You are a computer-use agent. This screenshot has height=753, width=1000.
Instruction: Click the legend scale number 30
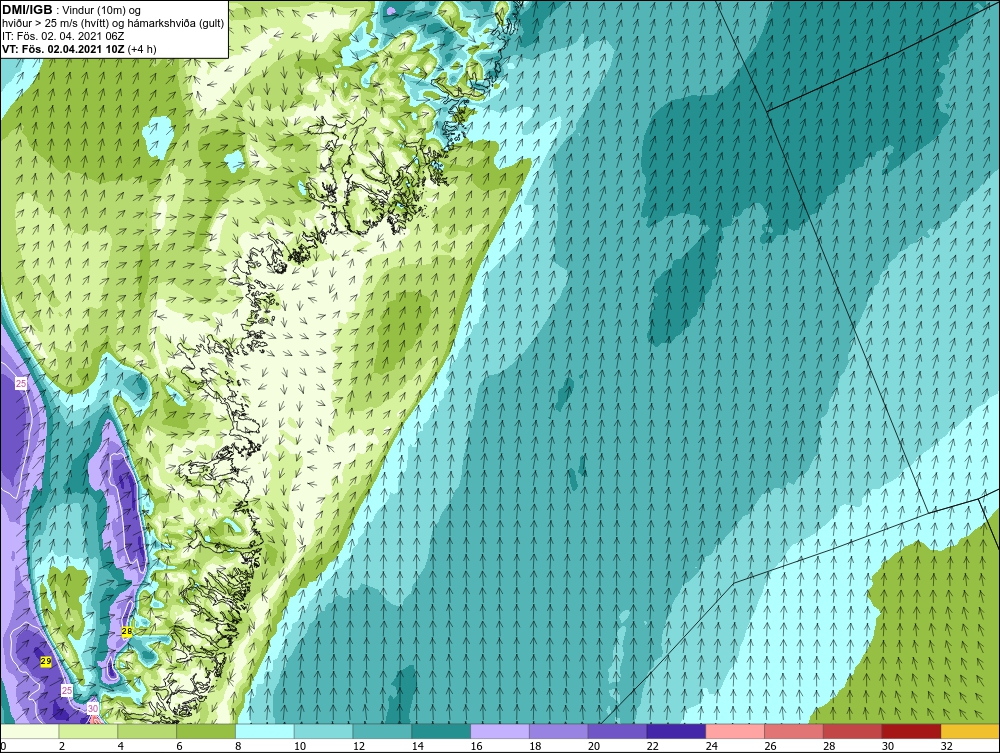[888, 746]
